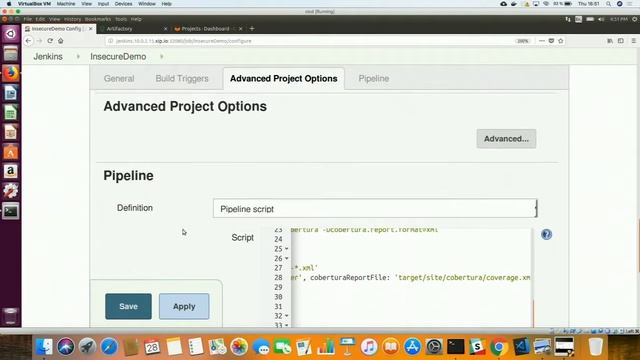
Task: Open System Settings in Ubuntu launcher
Action: coord(11,191)
